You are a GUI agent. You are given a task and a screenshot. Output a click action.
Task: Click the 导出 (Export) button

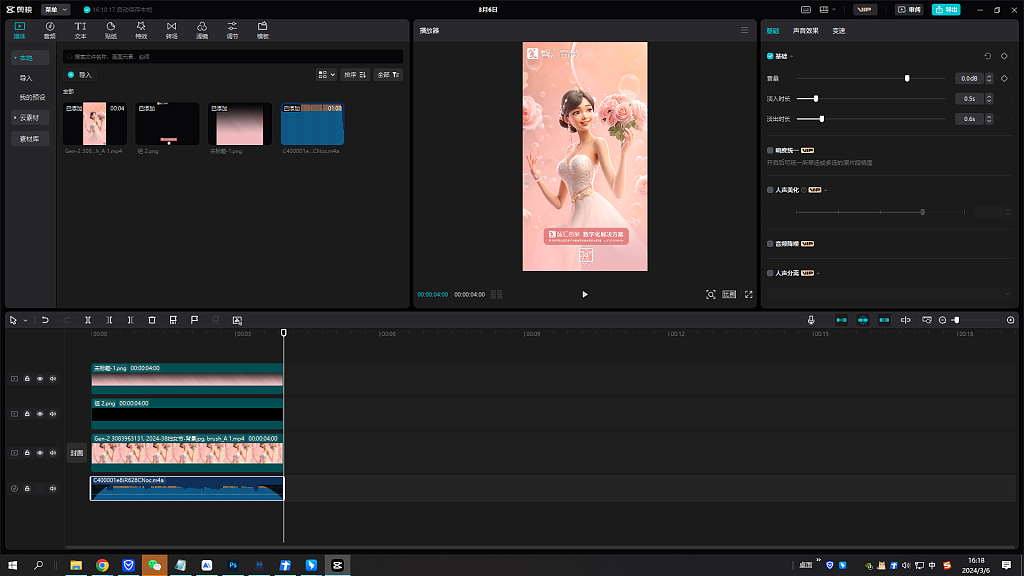coord(946,9)
